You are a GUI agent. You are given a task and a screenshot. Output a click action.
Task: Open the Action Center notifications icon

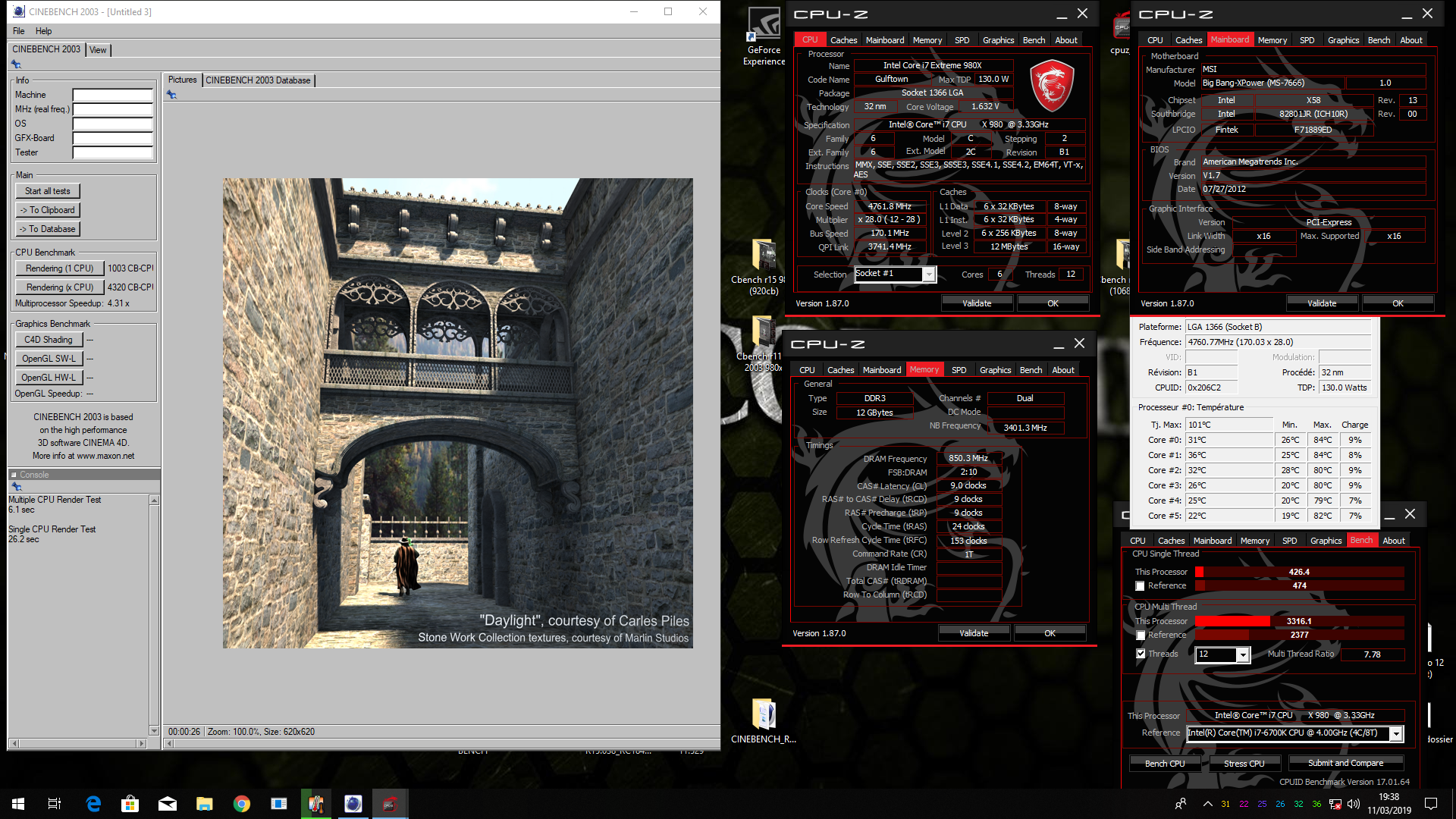point(1431,804)
